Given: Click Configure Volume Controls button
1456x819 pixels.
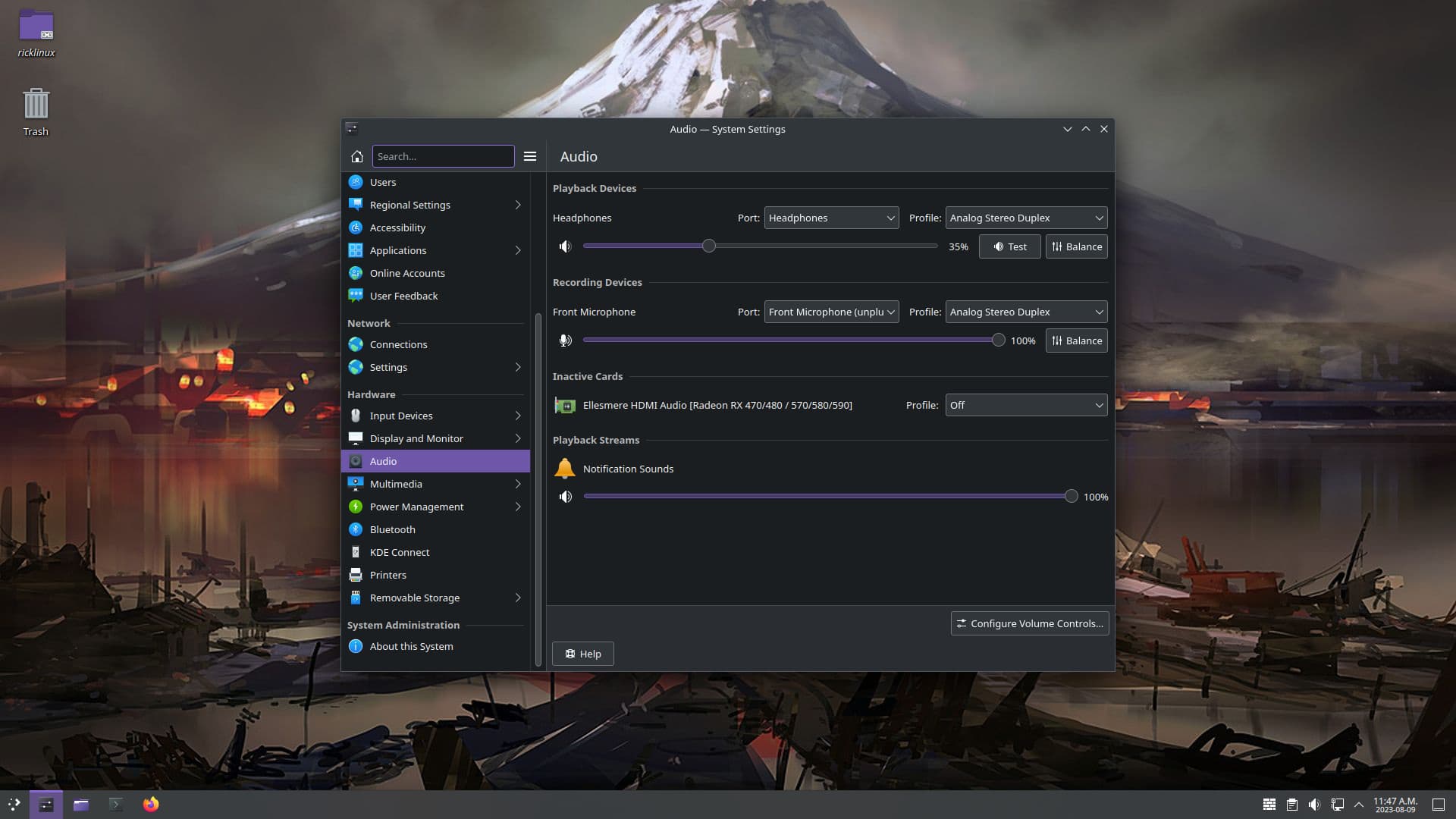Looking at the screenshot, I should tap(1029, 623).
